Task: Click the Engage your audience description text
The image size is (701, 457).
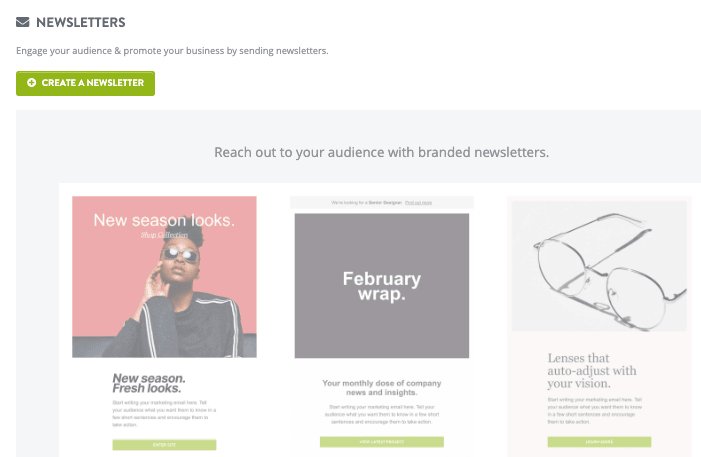Action: (172, 51)
